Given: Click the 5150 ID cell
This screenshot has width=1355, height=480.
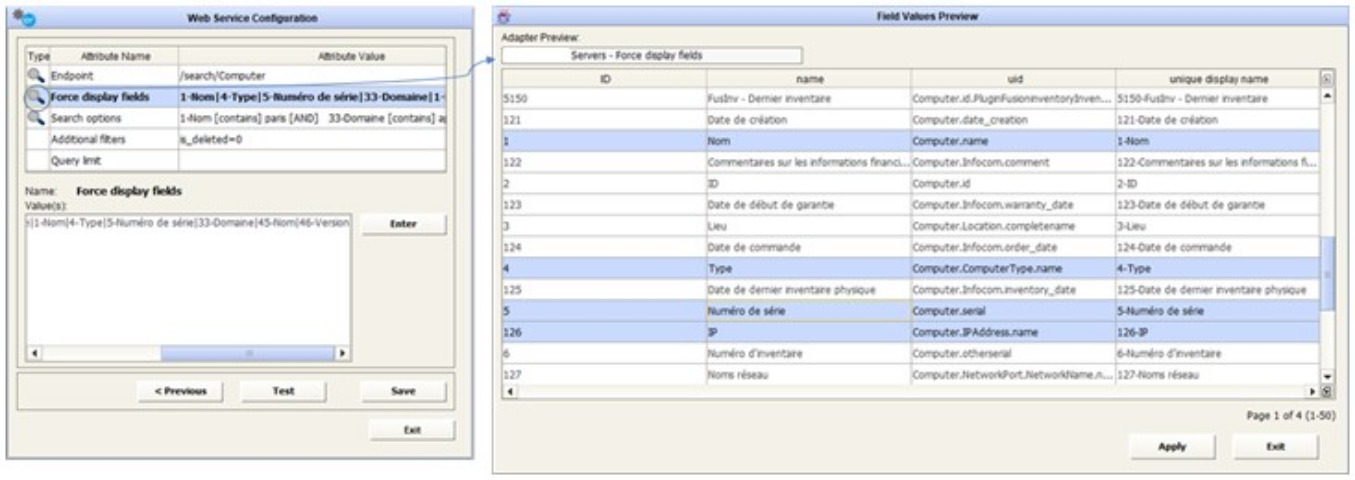Looking at the screenshot, I should coord(604,97).
